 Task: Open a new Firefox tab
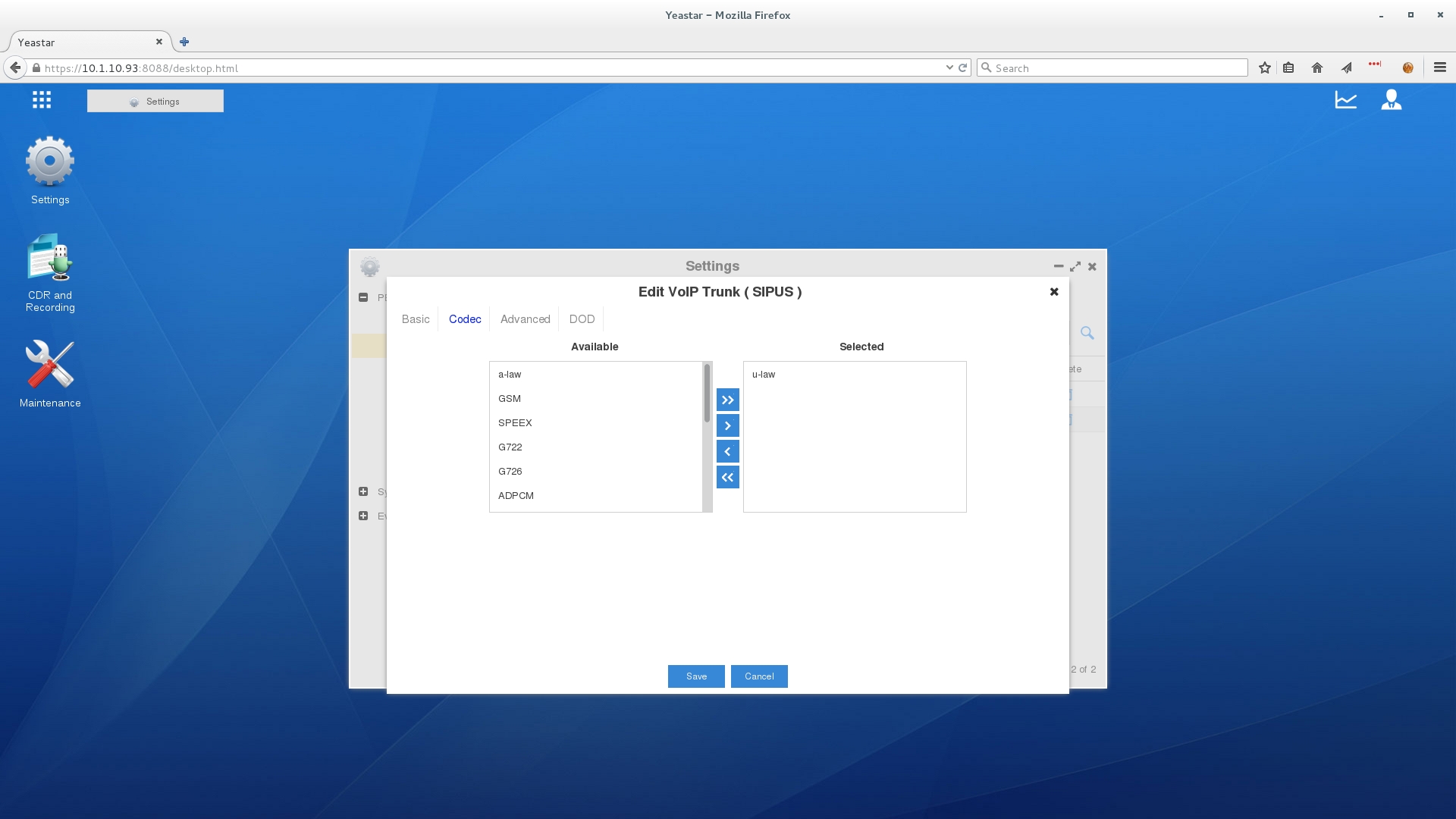coord(184,42)
